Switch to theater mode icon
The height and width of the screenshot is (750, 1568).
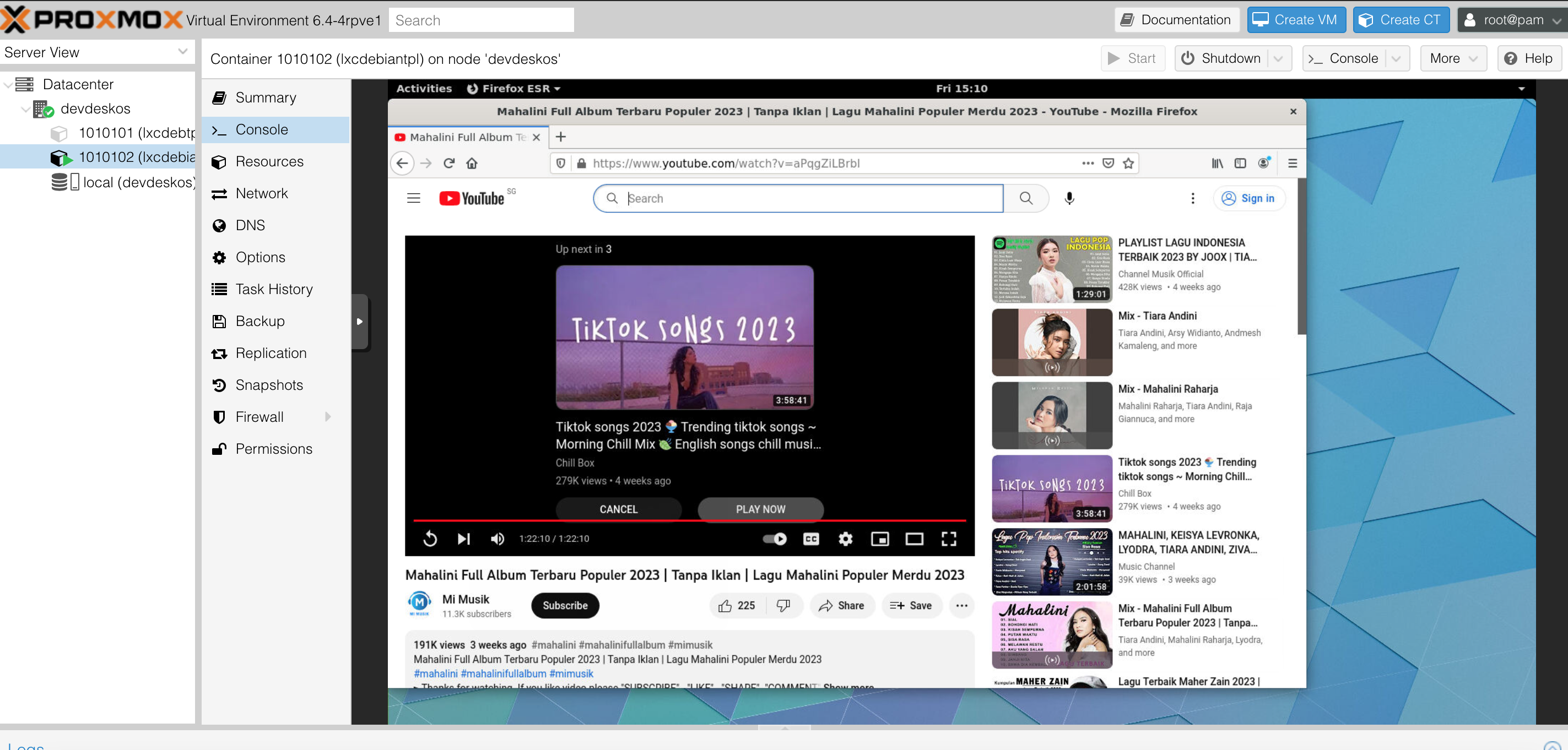pyautogui.click(x=913, y=539)
